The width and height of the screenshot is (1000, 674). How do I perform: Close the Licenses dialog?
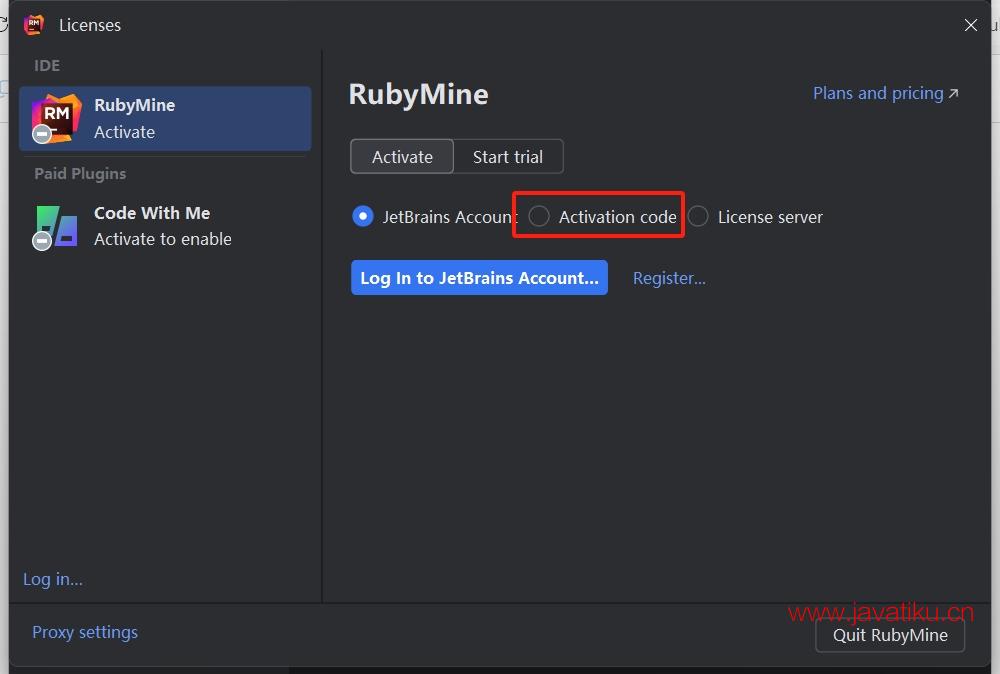point(970,25)
